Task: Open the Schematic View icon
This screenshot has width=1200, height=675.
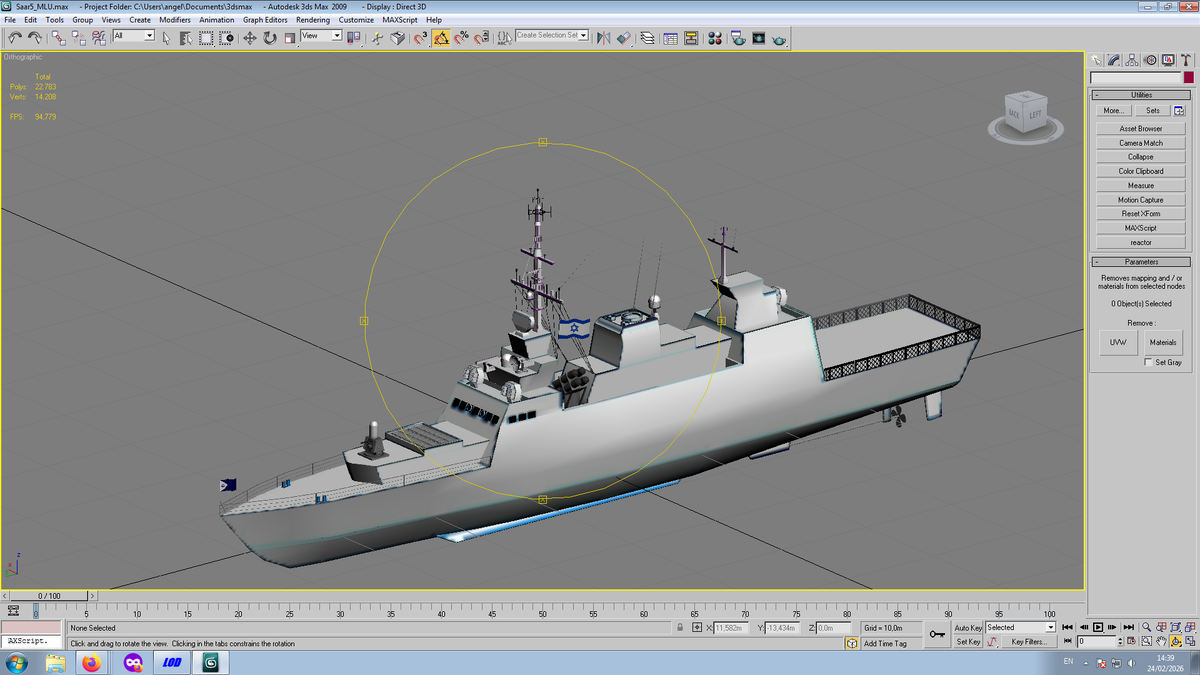Action: pyautogui.click(x=691, y=38)
